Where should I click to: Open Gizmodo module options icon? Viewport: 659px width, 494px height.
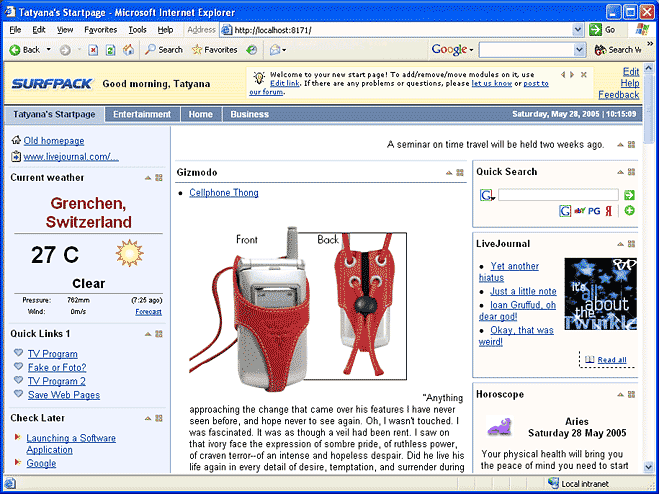(460, 172)
